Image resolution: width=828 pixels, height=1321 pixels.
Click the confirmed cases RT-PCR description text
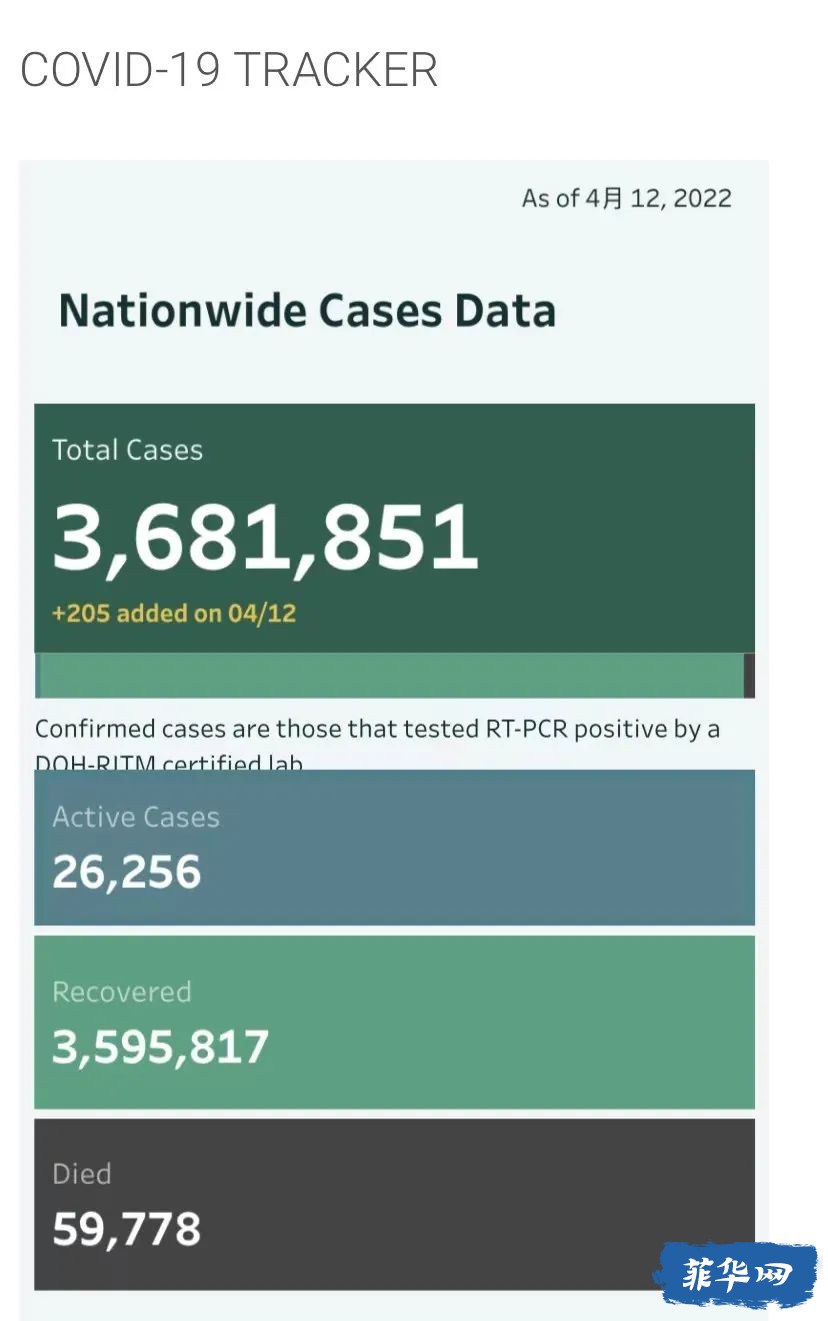(x=377, y=743)
